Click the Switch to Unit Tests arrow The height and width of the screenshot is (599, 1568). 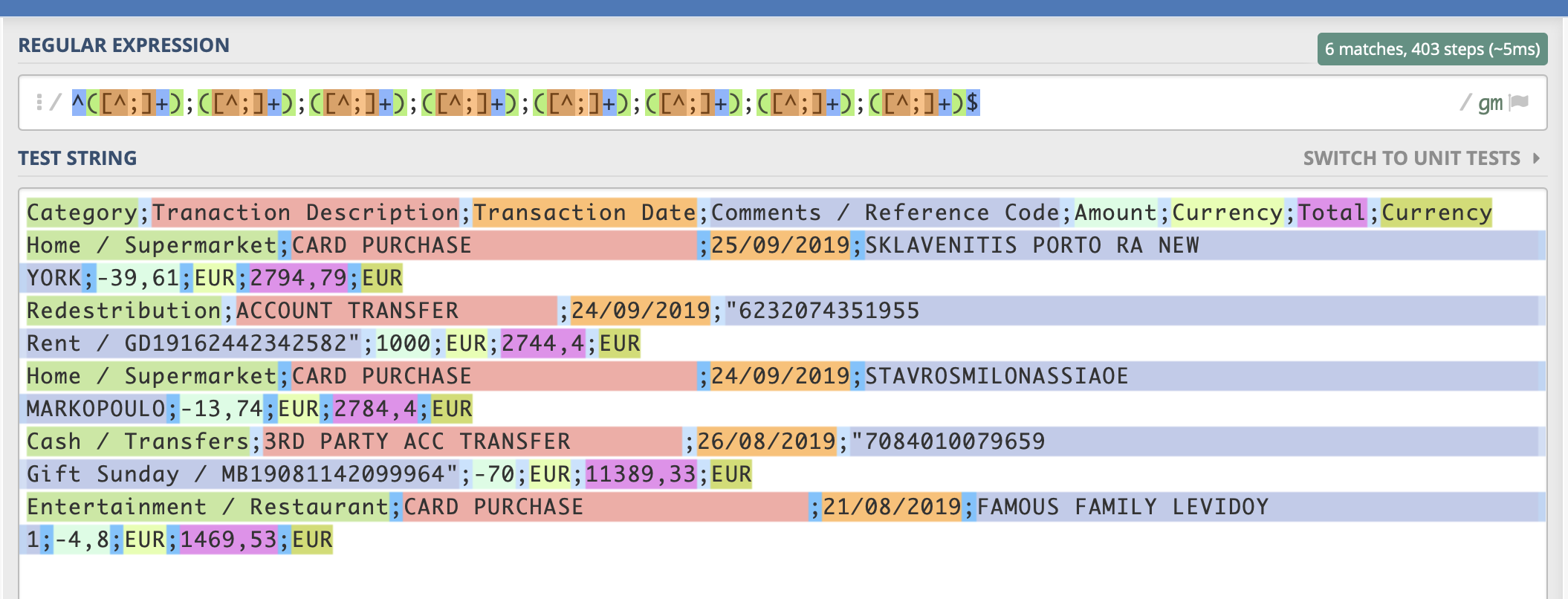tap(1536, 158)
